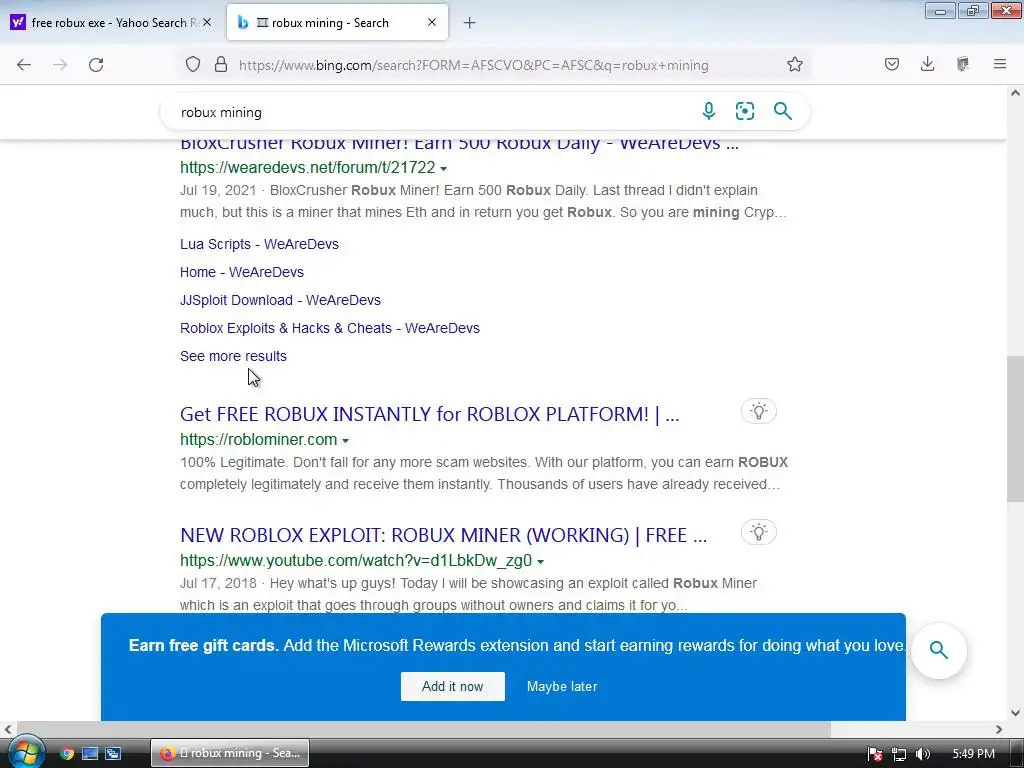
Task: Reload the current Bing page
Action: (x=96, y=65)
